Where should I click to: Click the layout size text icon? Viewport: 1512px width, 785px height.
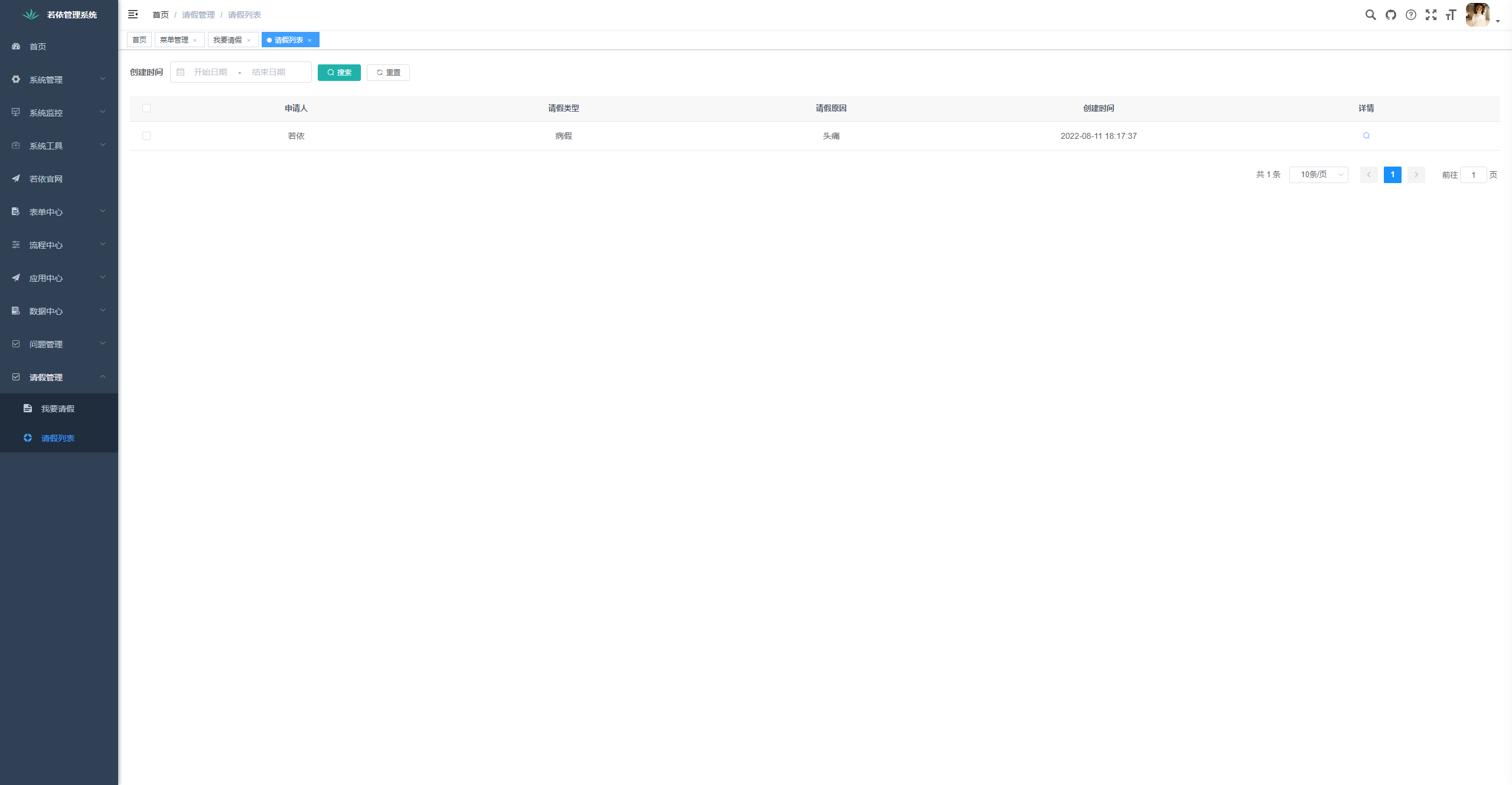[1451, 15]
